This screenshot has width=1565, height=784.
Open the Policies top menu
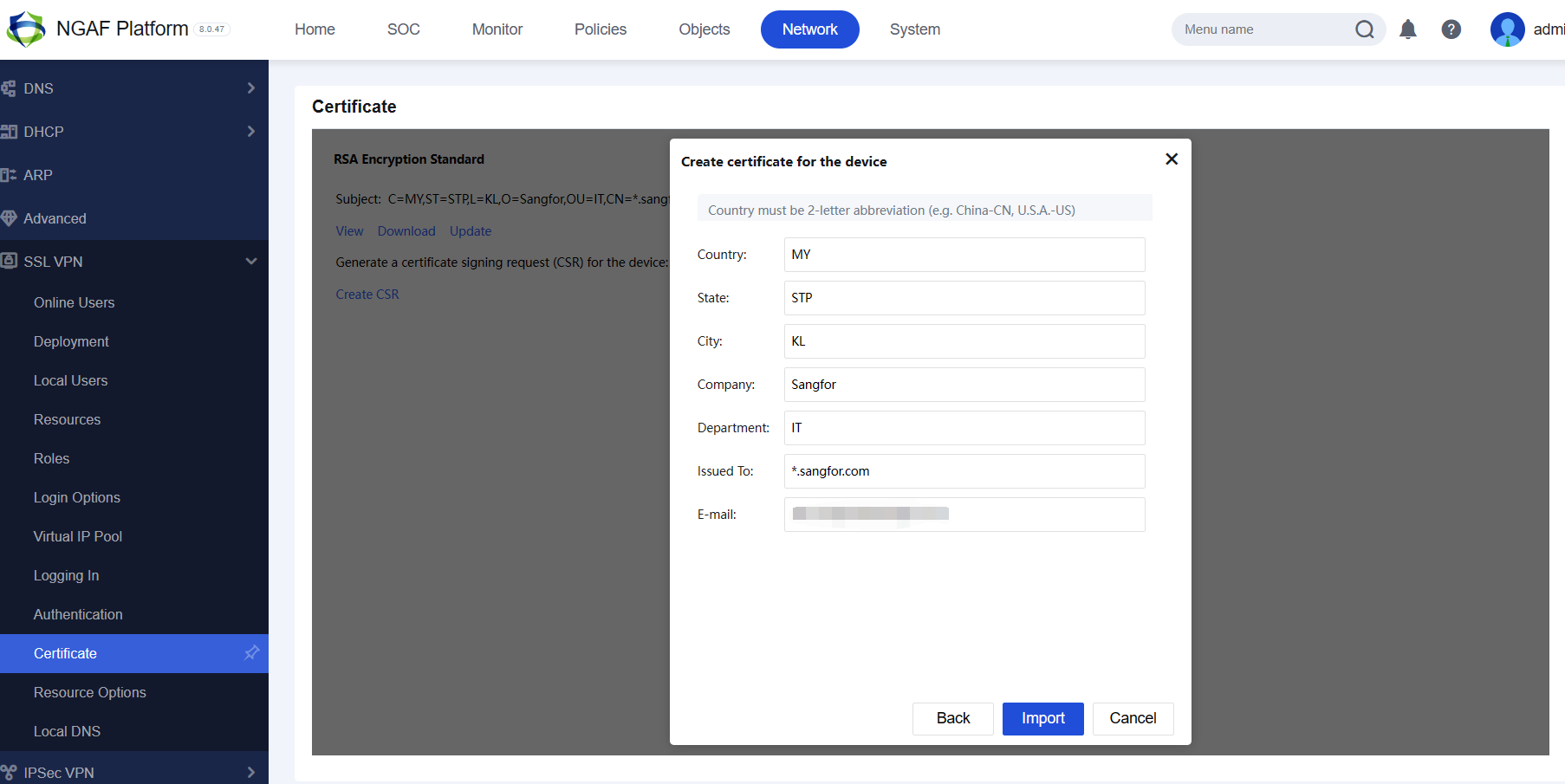coord(600,29)
